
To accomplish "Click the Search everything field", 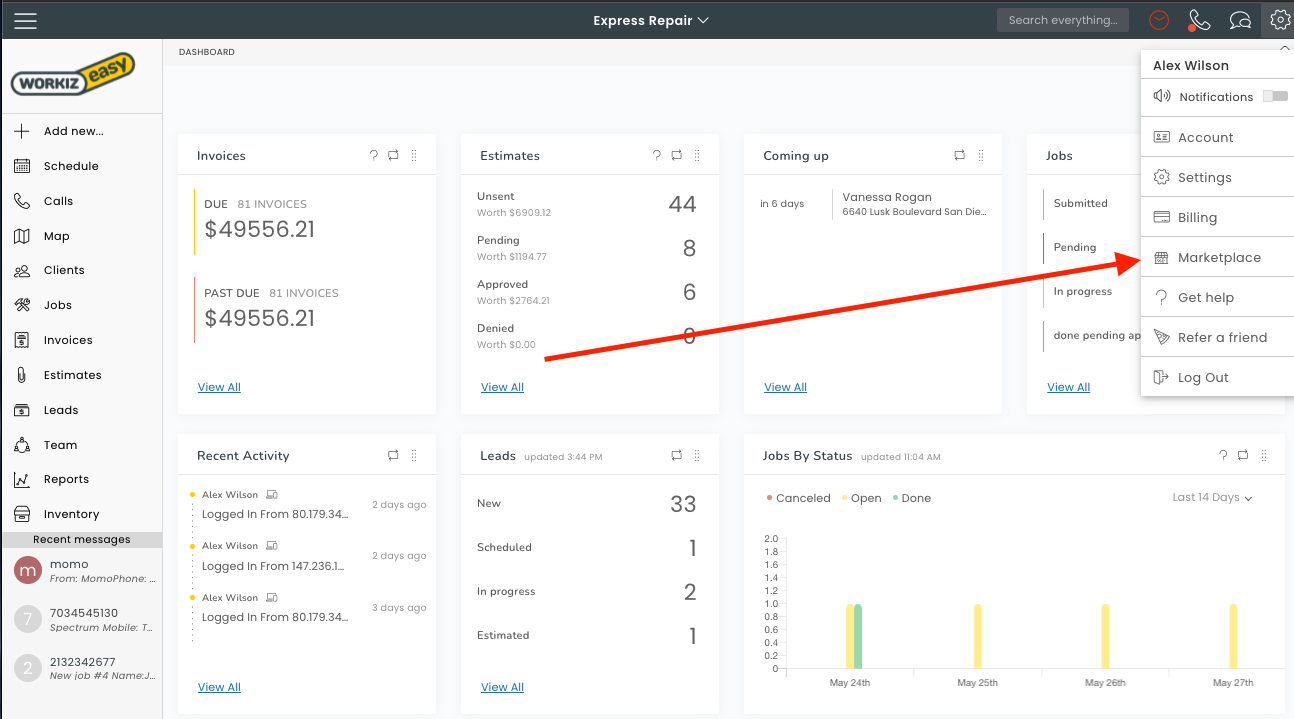I will [1062, 20].
